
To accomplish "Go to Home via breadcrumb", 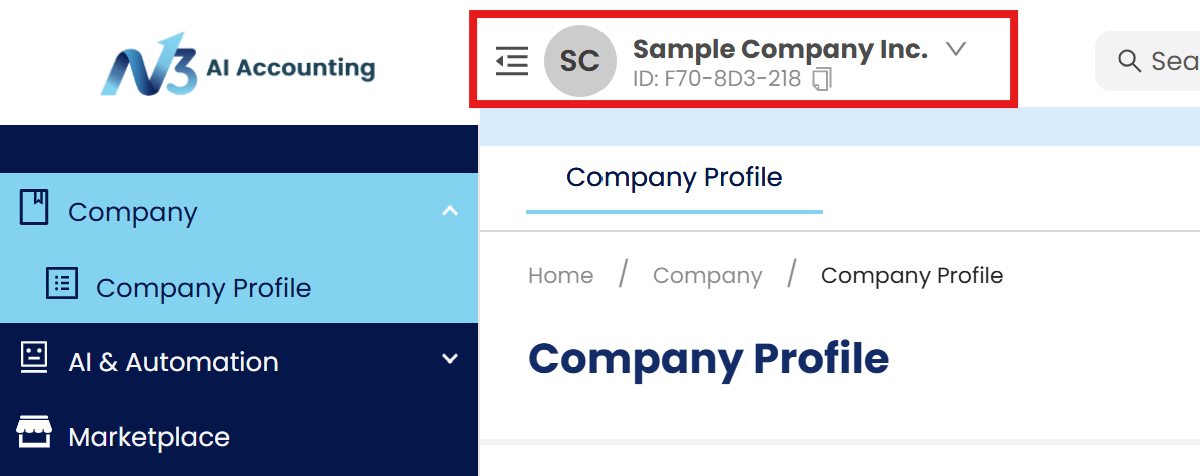I will pos(560,275).
